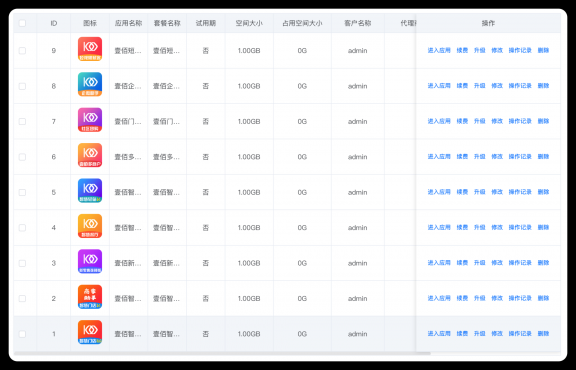Open 进入应用 for row ID 6

[x=439, y=157]
